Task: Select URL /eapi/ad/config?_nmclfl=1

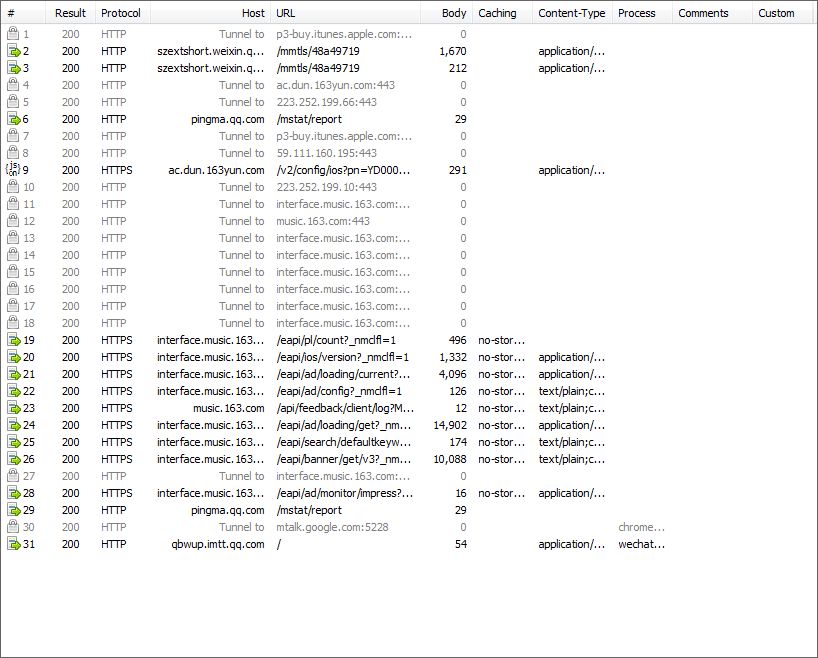Action: [339, 391]
